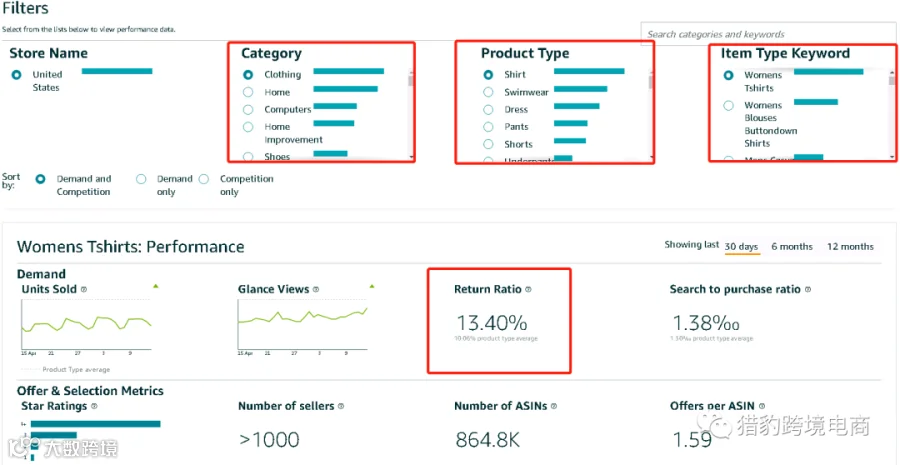This screenshot has width=900, height=465.
Task: Switch to the 6 months time range
Action: click(x=792, y=246)
